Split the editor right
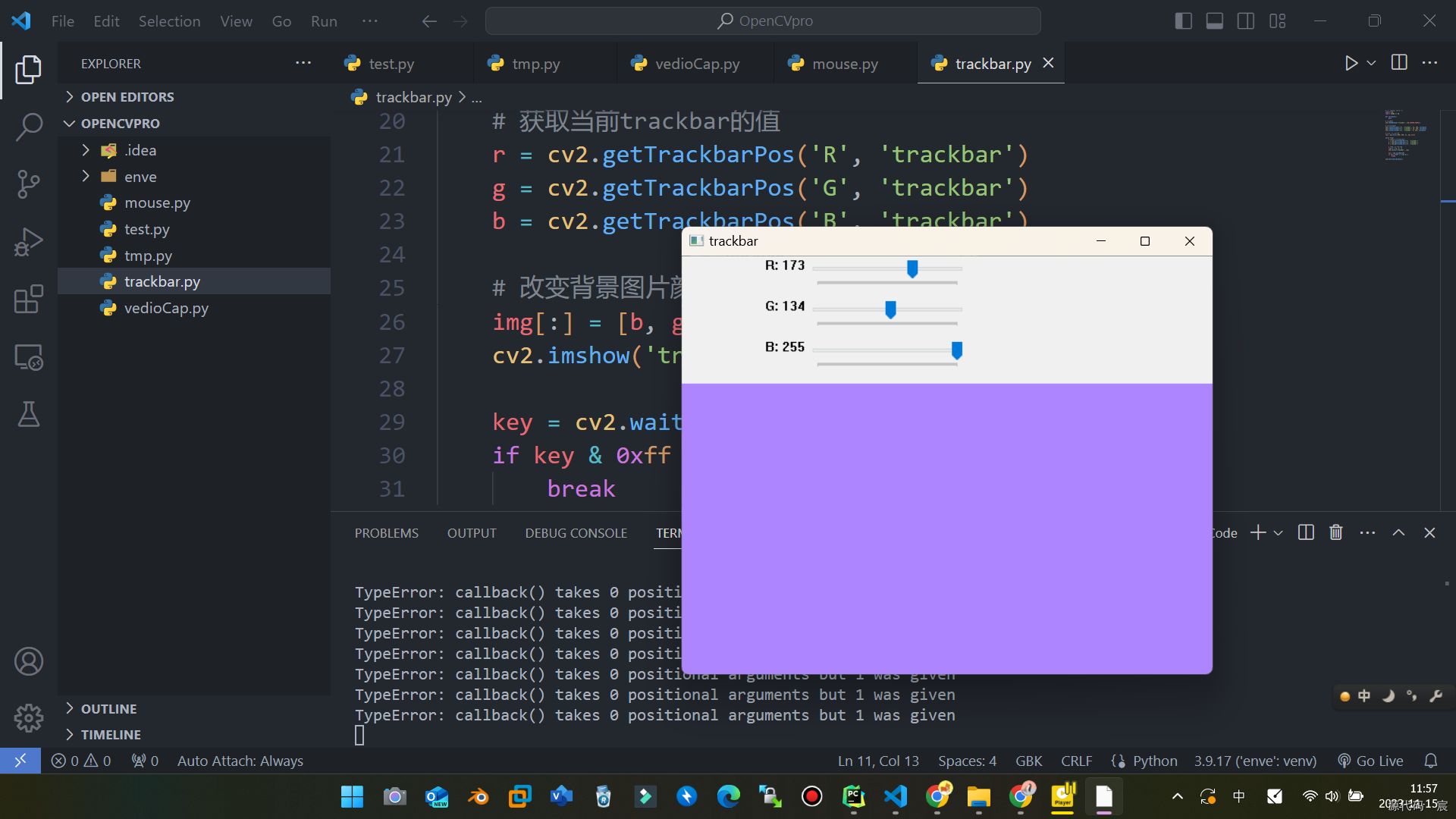The image size is (1456, 819). click(x=1399, y=63)
